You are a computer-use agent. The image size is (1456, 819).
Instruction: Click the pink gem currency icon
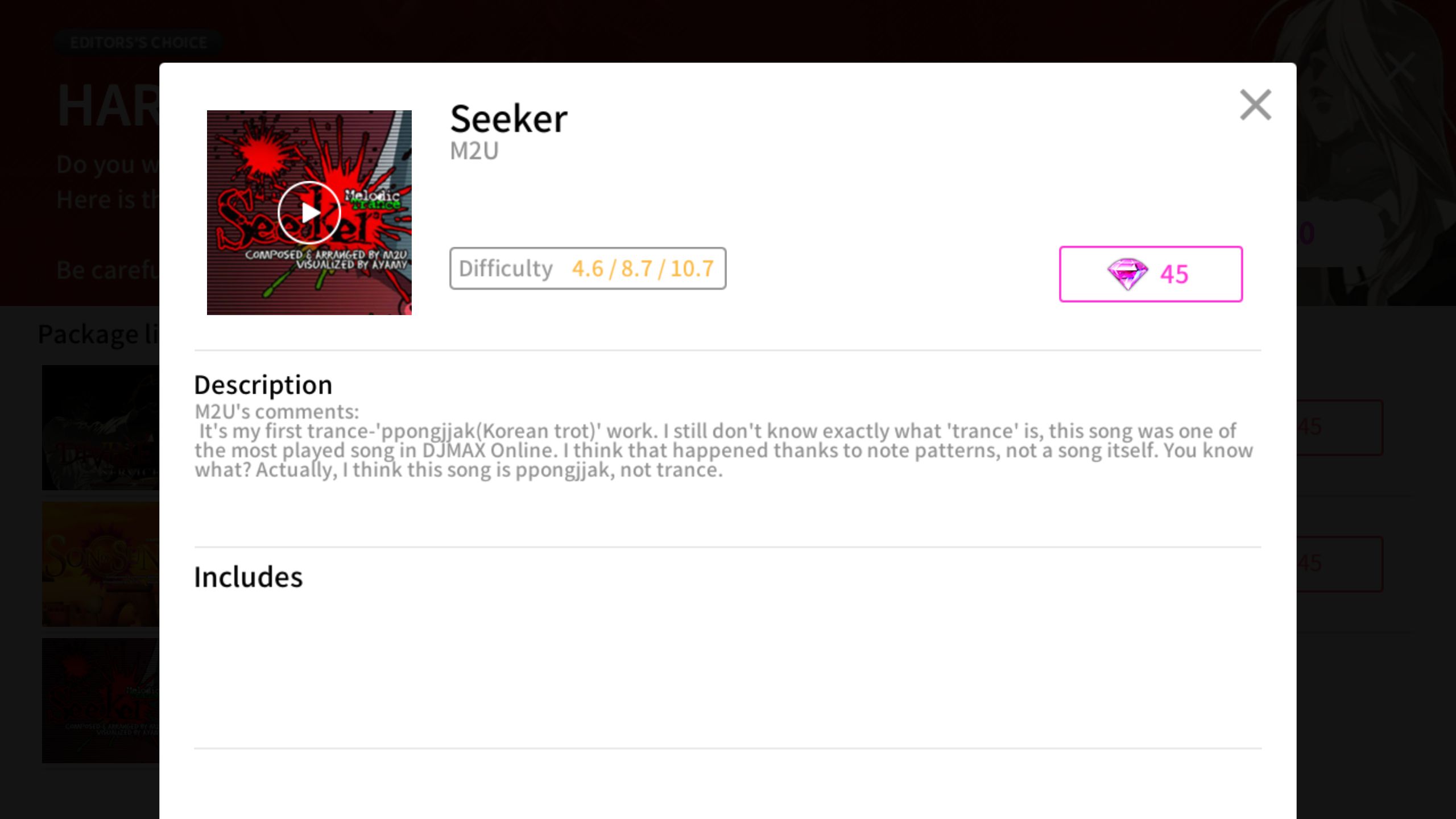coord(1127,274)
